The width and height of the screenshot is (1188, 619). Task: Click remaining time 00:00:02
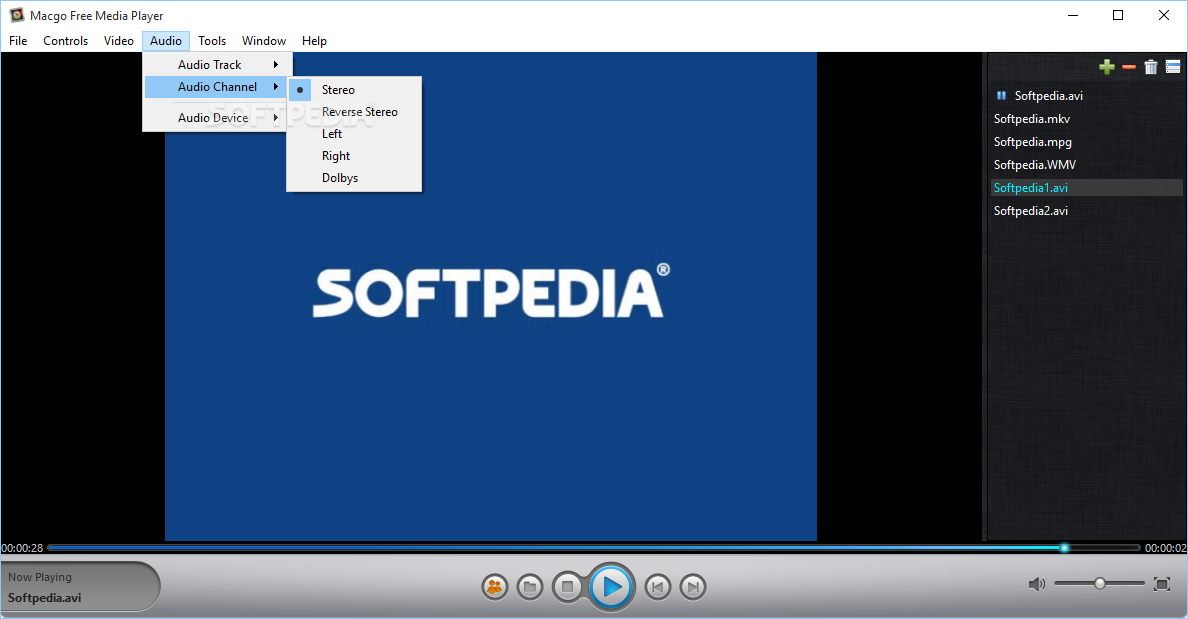coord(1165,548)
